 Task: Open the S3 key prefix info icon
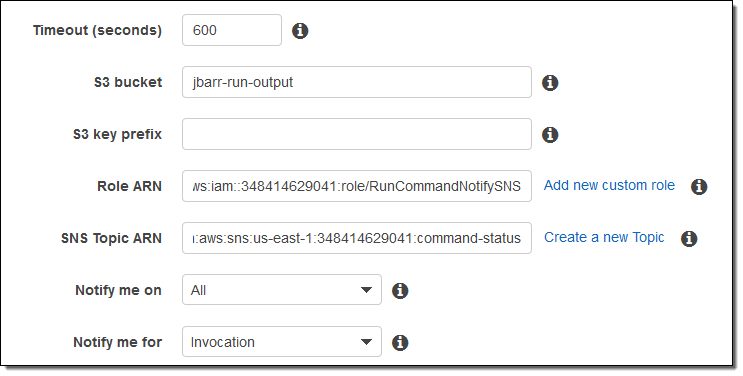tap(550, 135)
